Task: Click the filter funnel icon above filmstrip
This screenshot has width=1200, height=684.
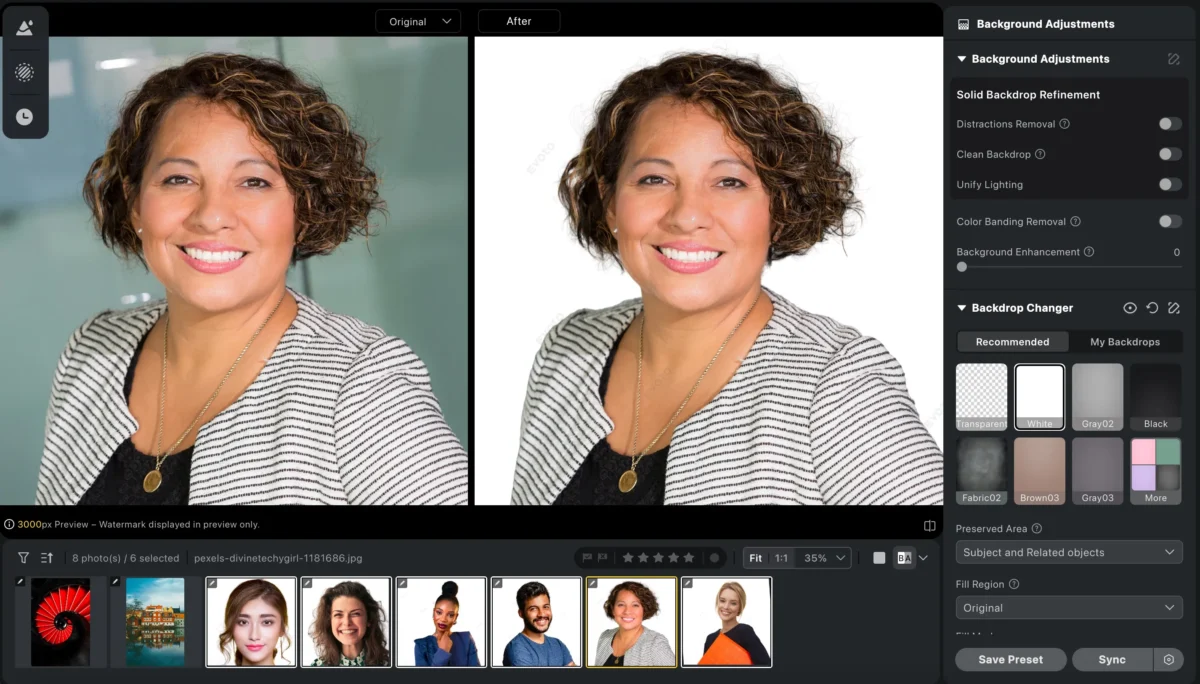Action: (x=24, y=558)
